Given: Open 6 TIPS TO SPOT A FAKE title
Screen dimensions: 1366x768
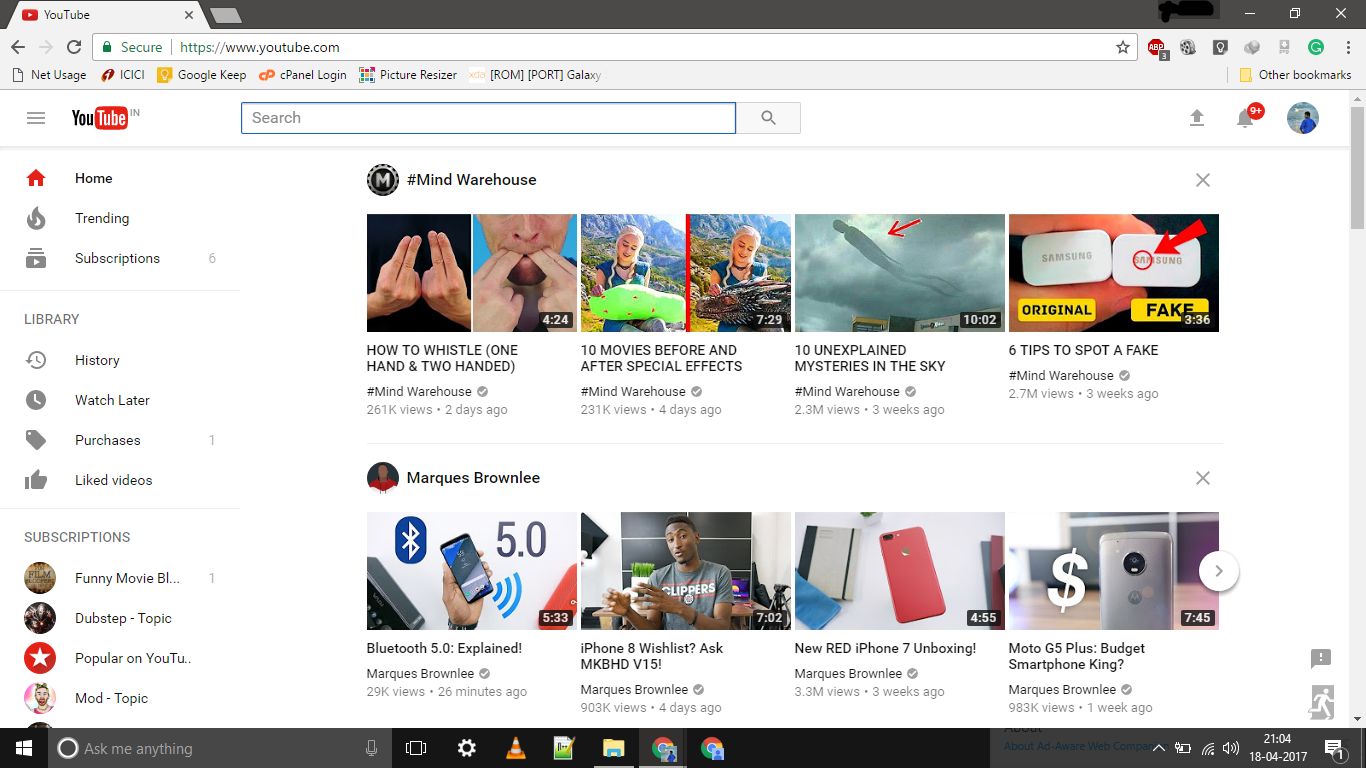Looking at the screenshot, I should click(x=1083, y=350).
